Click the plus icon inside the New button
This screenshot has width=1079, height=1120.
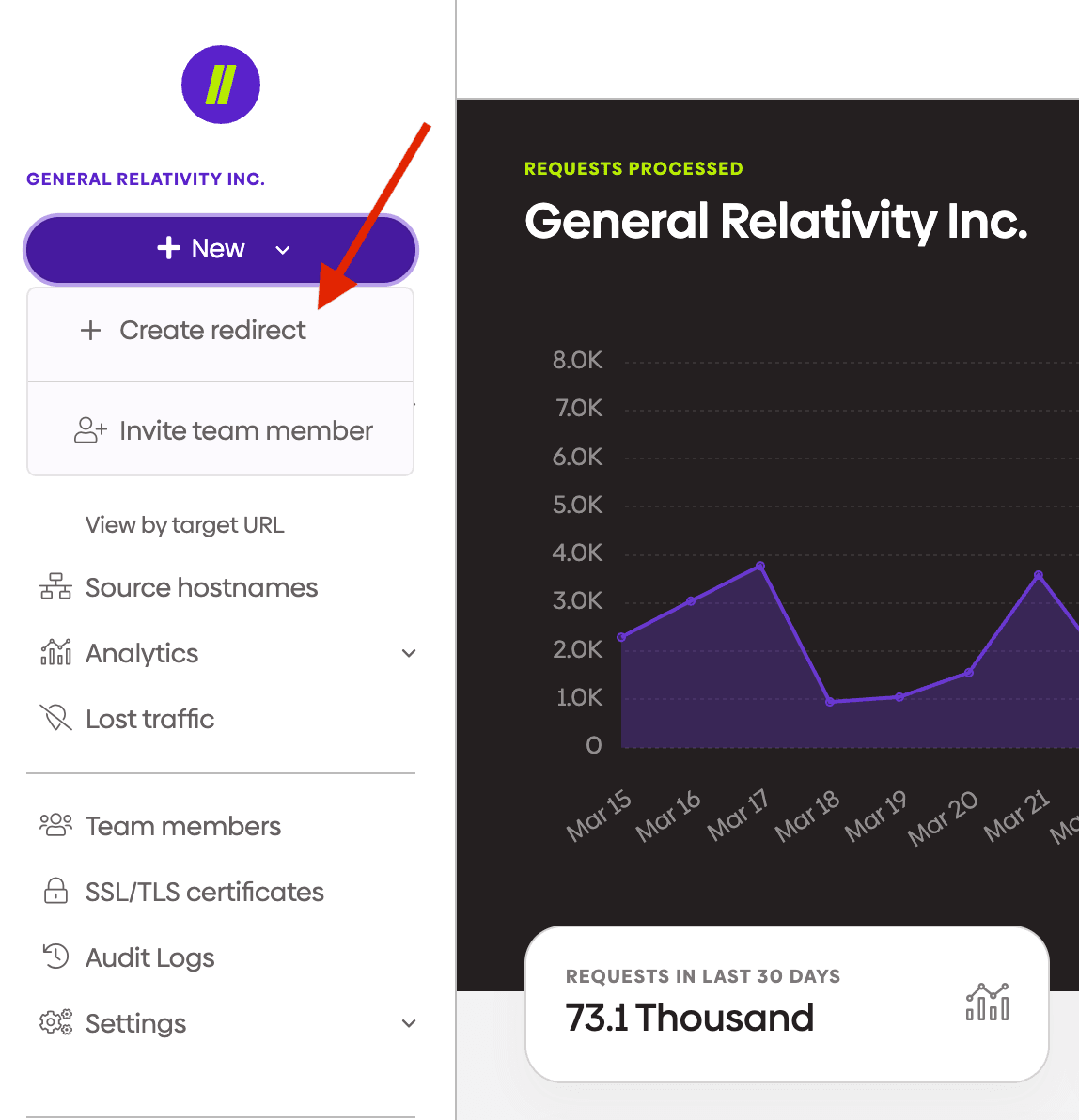pos(168,248)
